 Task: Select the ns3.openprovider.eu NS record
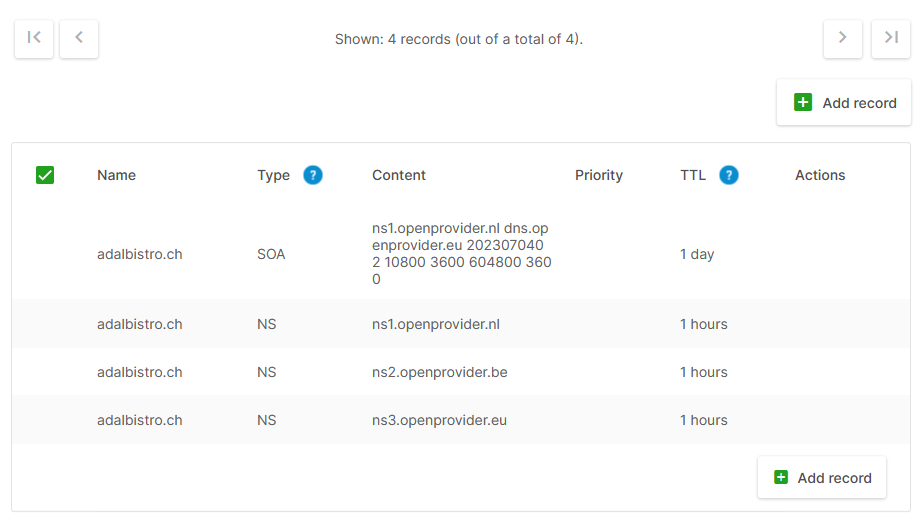(x=139, y=420)
